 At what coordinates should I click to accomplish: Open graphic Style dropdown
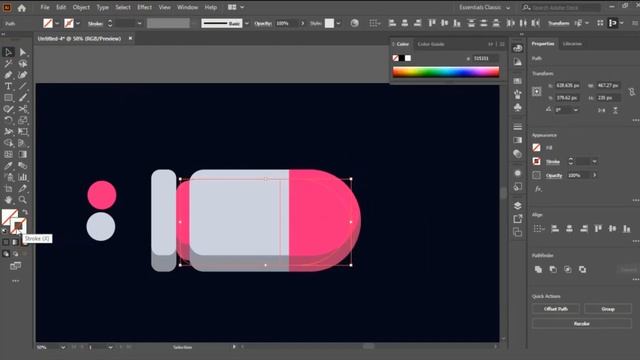[338, 24]
